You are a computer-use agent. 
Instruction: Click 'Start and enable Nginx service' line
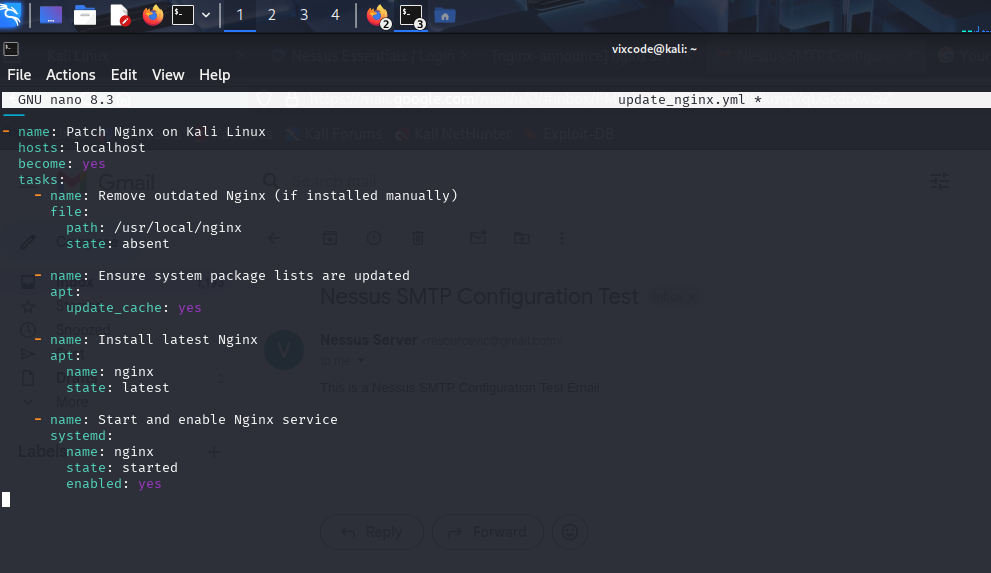[x=217, y=419]
